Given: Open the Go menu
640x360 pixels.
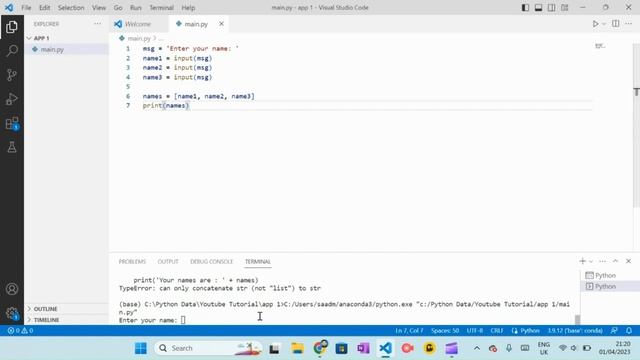Looking at the screenshot, I should [118, 8].
